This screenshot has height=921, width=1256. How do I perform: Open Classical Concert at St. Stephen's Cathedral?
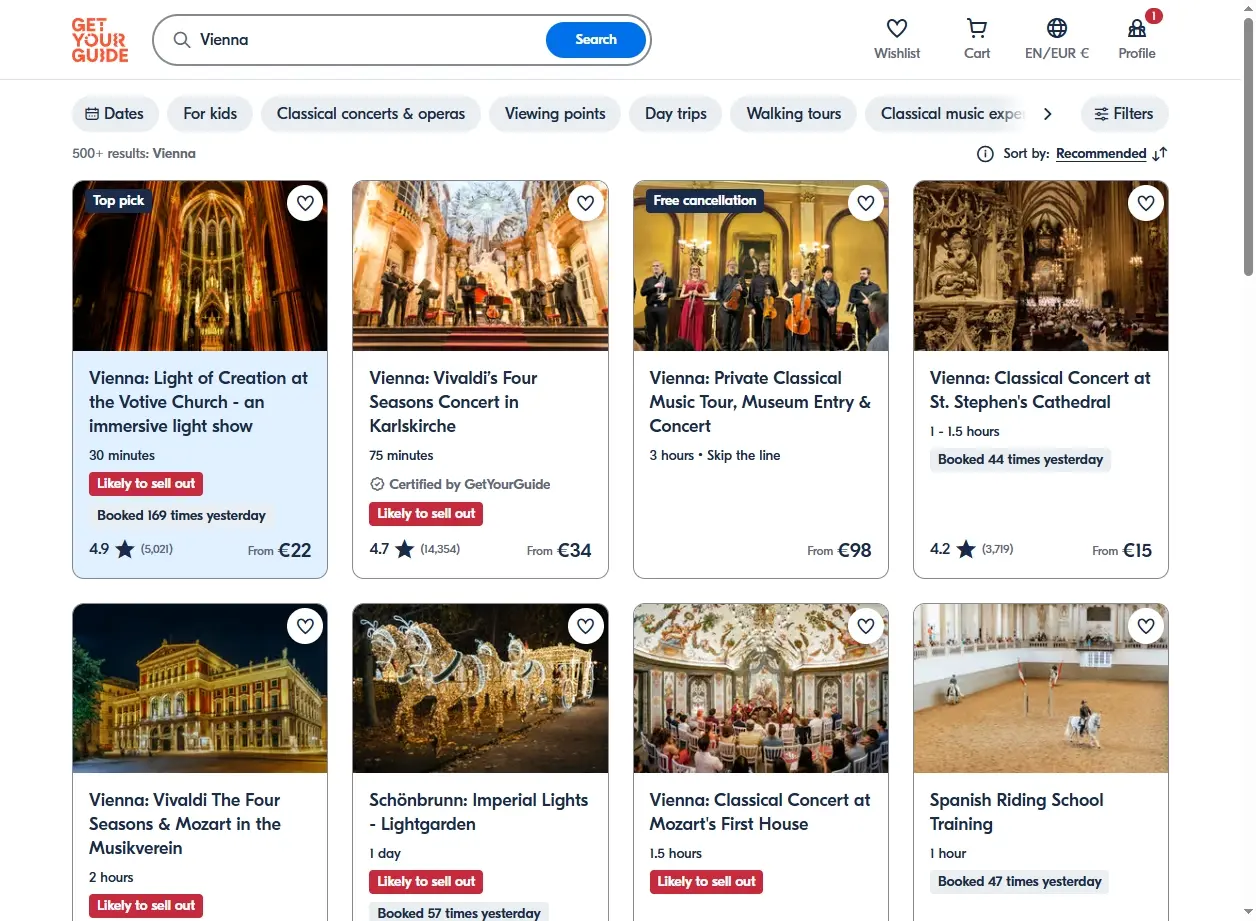1040,390
